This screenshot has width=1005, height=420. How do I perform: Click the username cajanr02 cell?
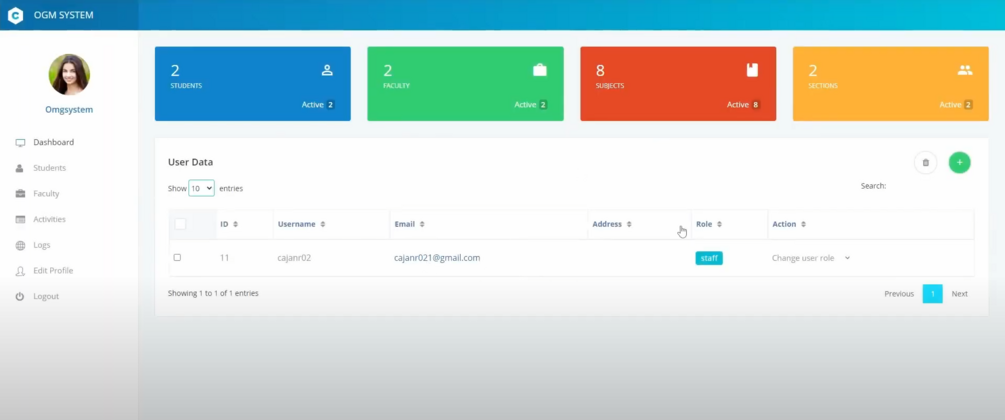tap(294, 258)
